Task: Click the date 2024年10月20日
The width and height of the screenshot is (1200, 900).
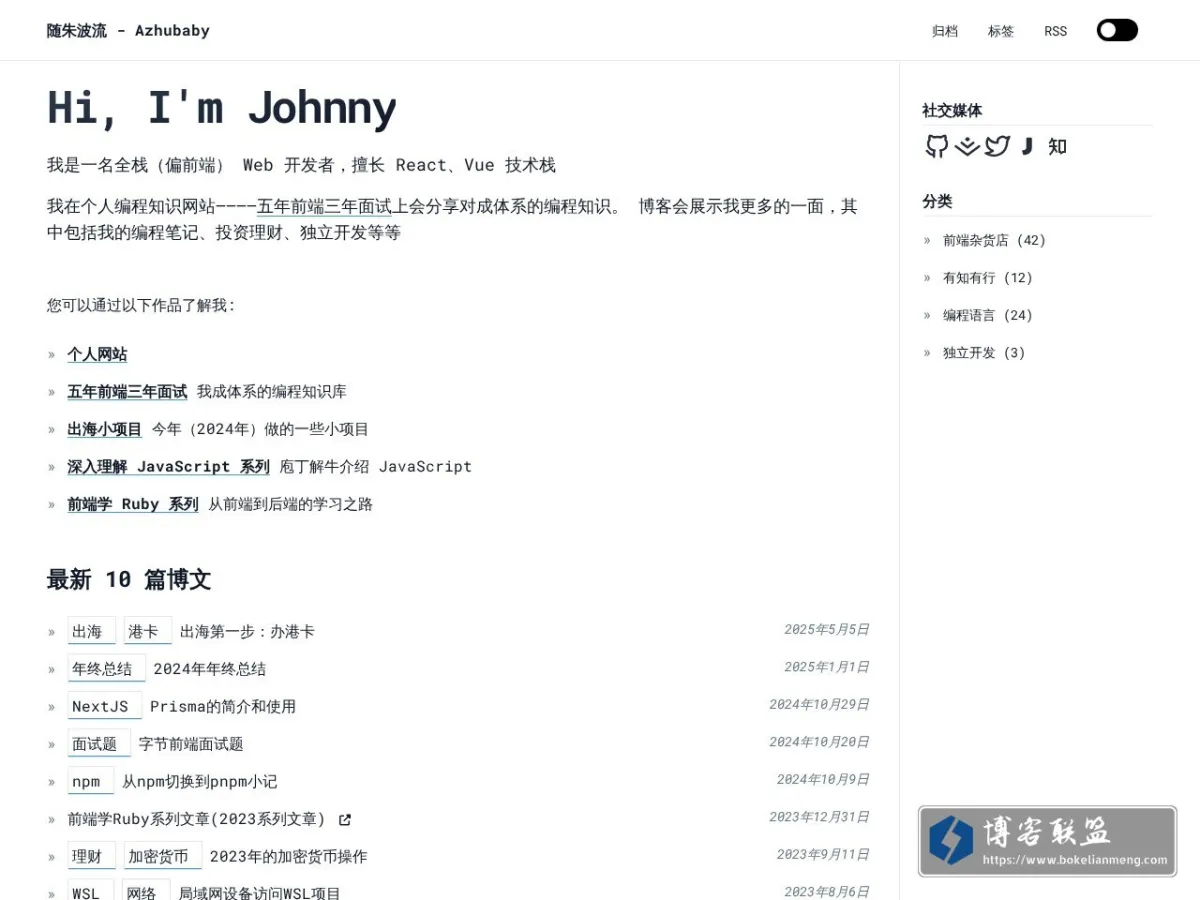Action: click(x=819, y=742)
